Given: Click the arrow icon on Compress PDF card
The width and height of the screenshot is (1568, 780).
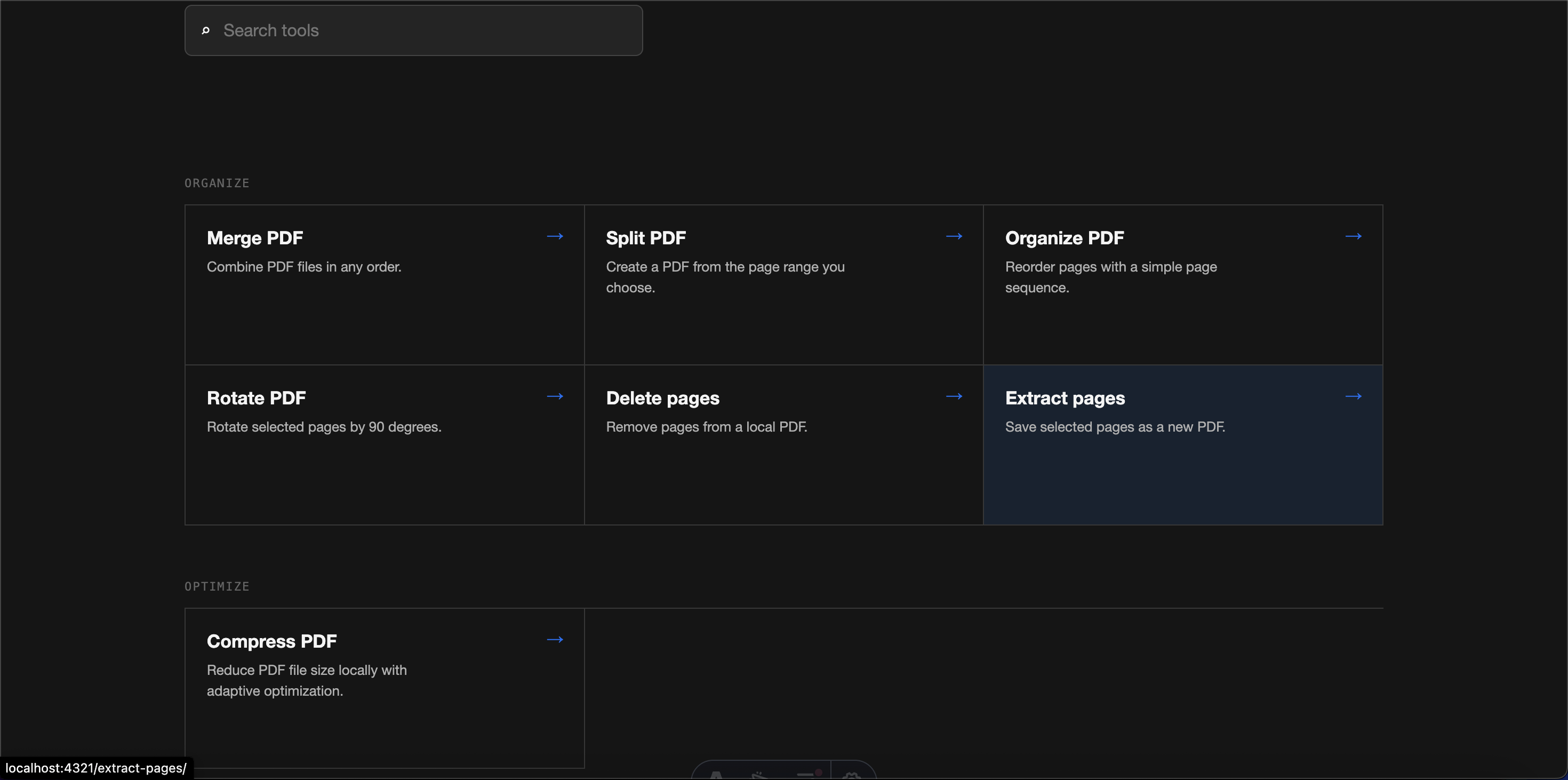Looking at the screenshot, I should point(555,639).
